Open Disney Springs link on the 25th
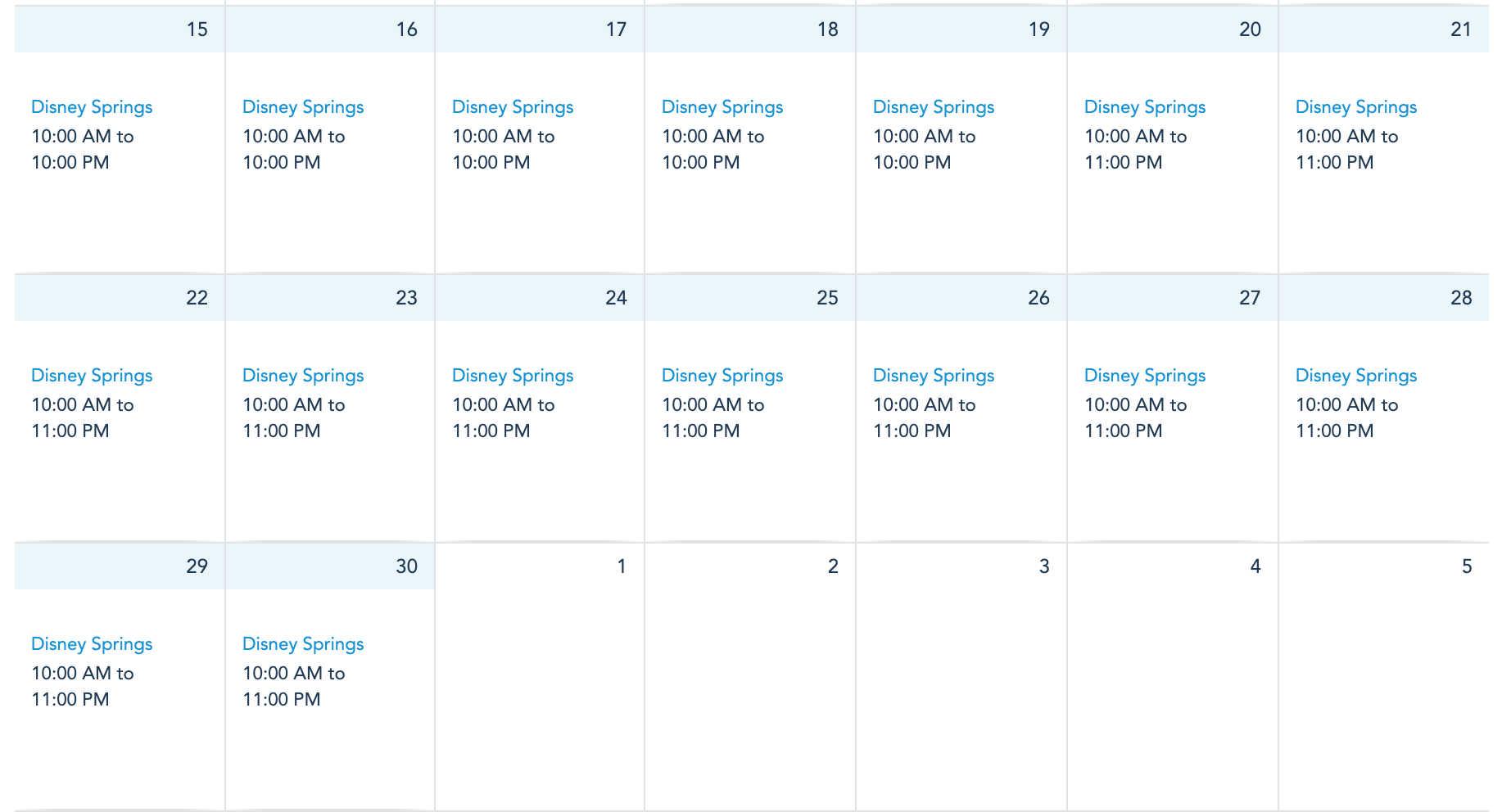This screenshot has width=1502, height=812. 722,376
